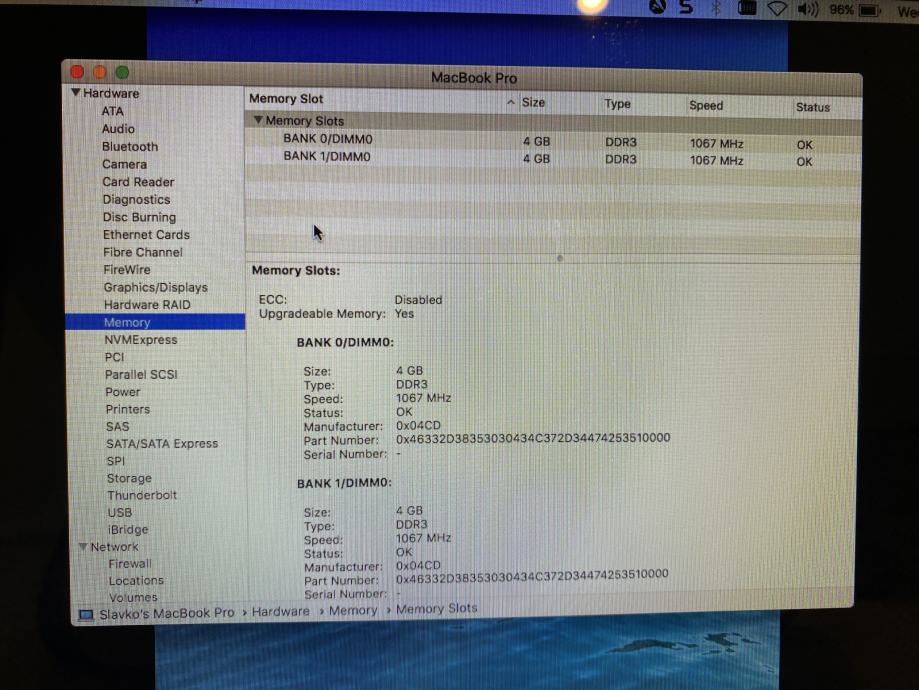Image resolution: width=919 pixels, height=690 pixels.
Task: Click the Part Number value for BANK 0
Action: tap(533, 438)
